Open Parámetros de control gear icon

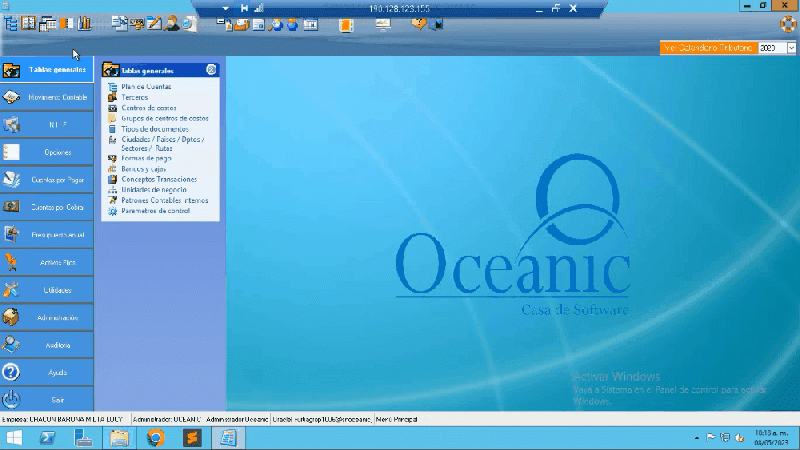click(112, 211)
